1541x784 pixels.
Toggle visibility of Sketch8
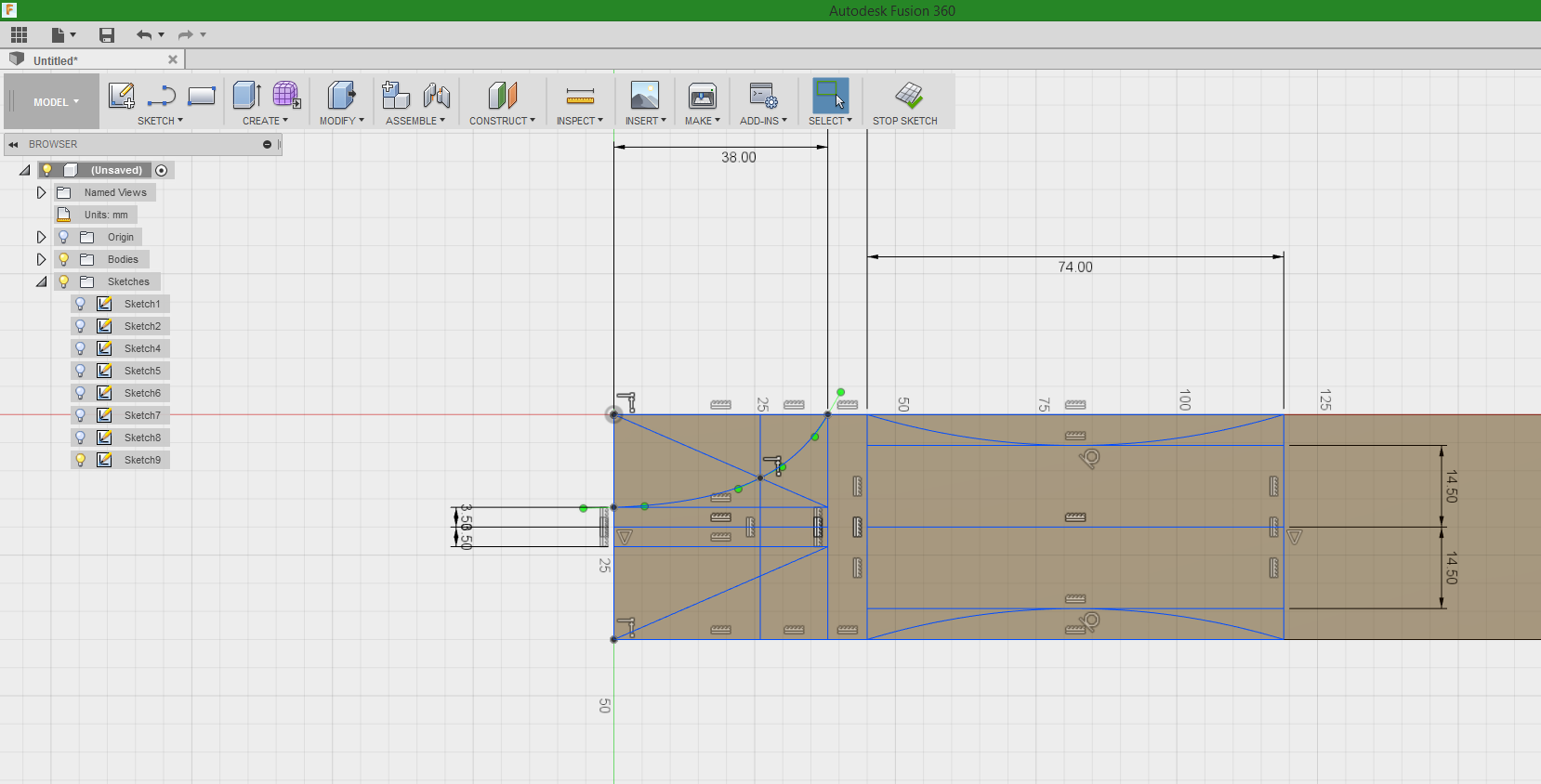(80, 438)
